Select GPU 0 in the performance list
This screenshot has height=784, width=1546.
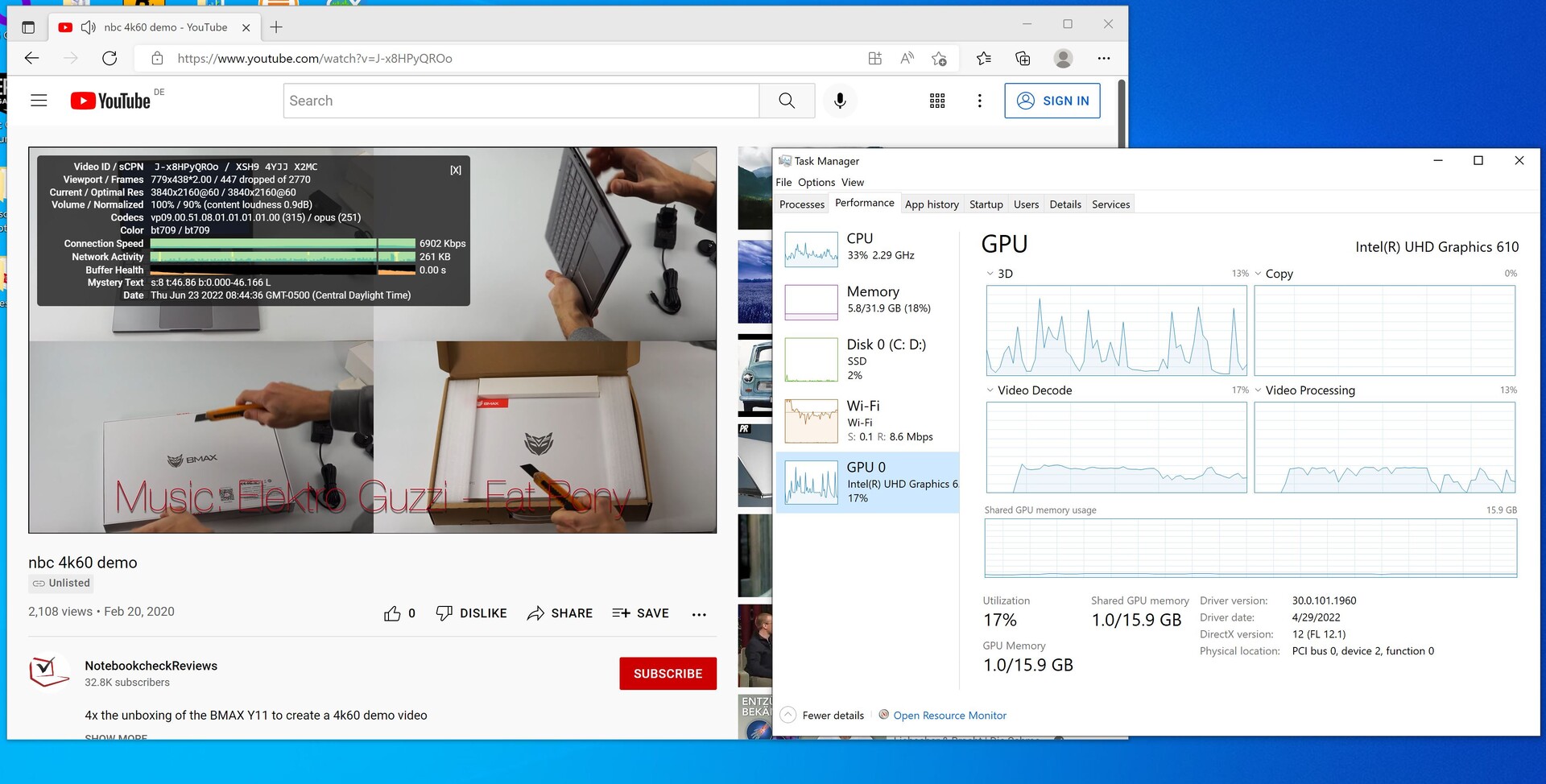pos(867,482)
